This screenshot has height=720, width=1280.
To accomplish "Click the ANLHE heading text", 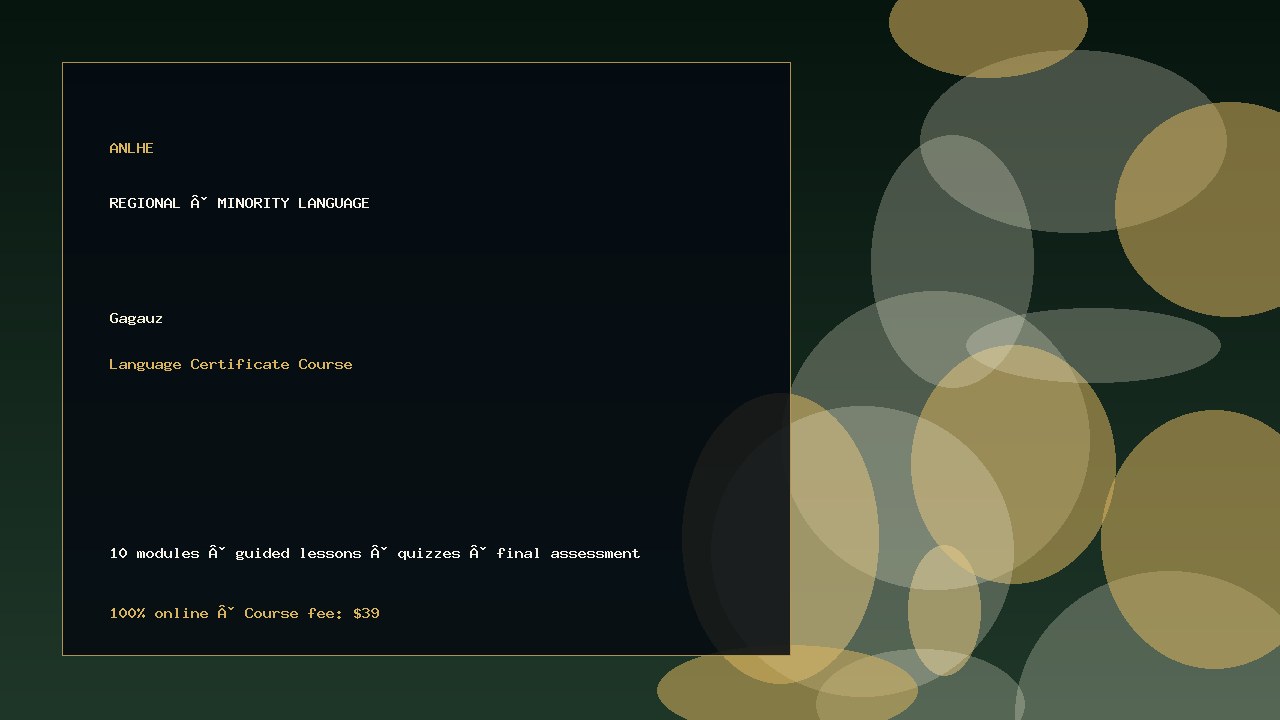I will click(131, 148).
